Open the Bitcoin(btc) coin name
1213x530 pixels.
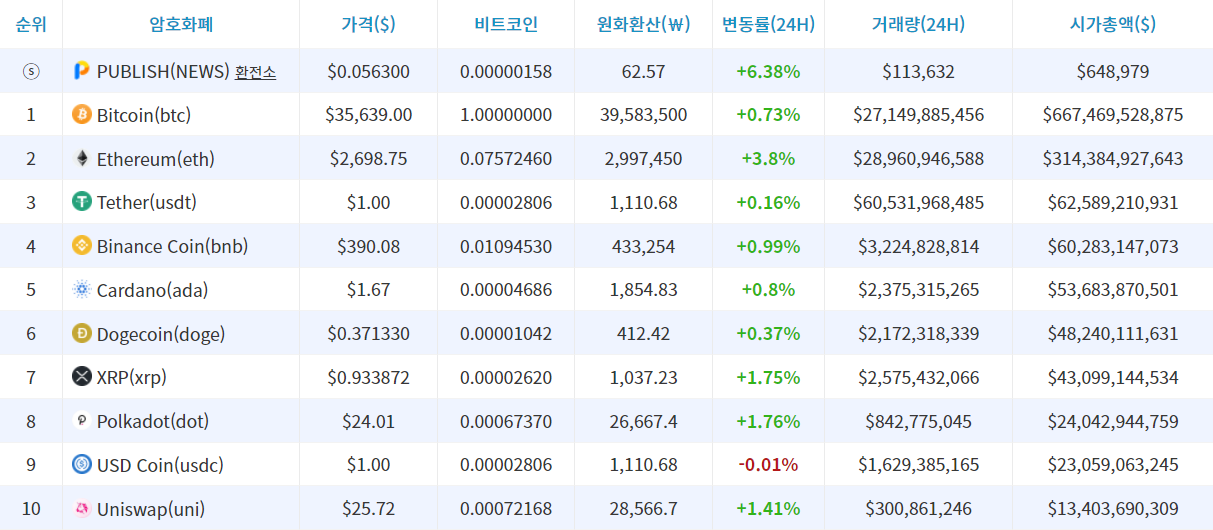144,115
